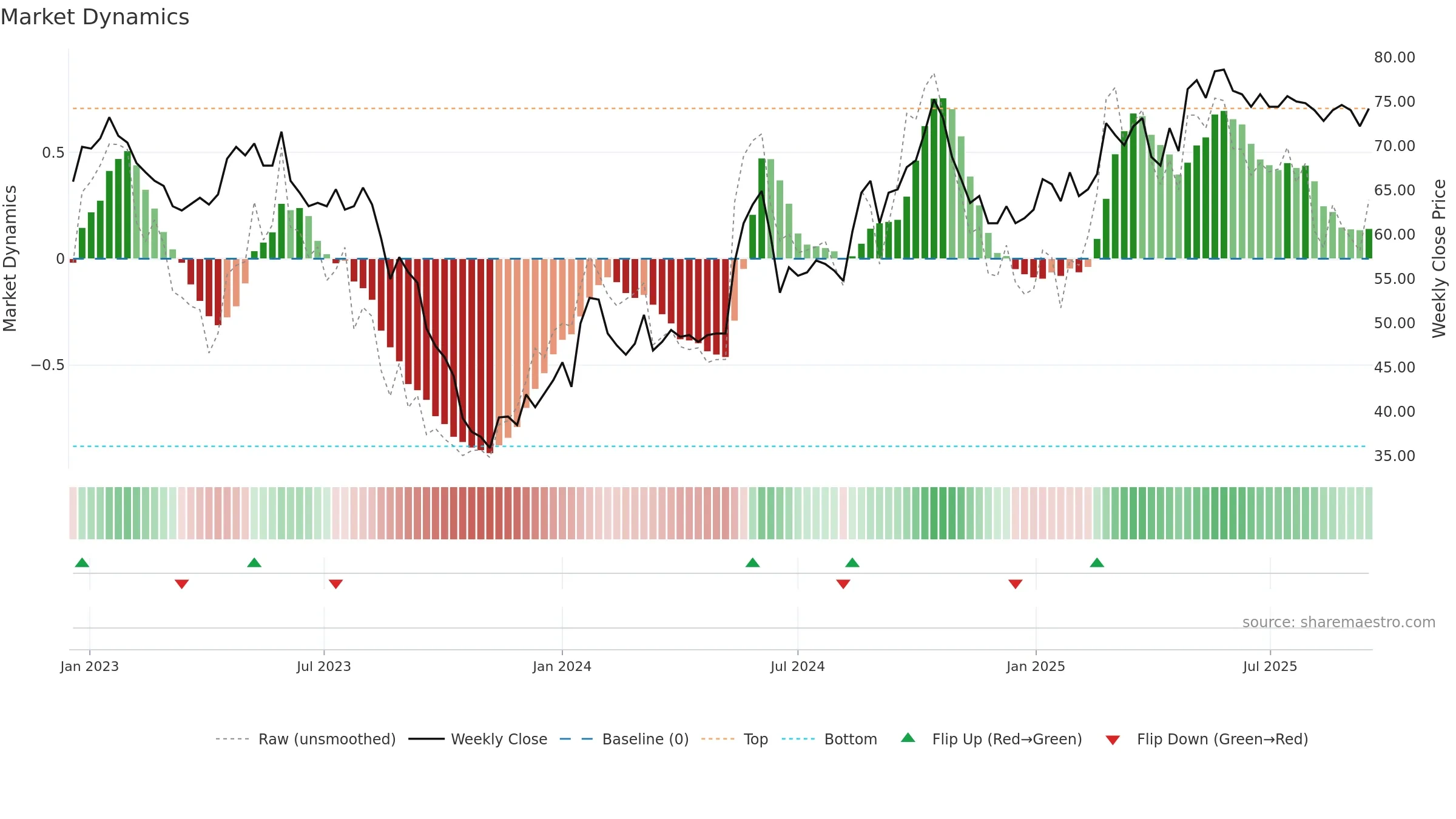Click the red Flip Down triangle in legend
The width and height of the screenshot is (1456, 819).
[x=1113, y=740]
